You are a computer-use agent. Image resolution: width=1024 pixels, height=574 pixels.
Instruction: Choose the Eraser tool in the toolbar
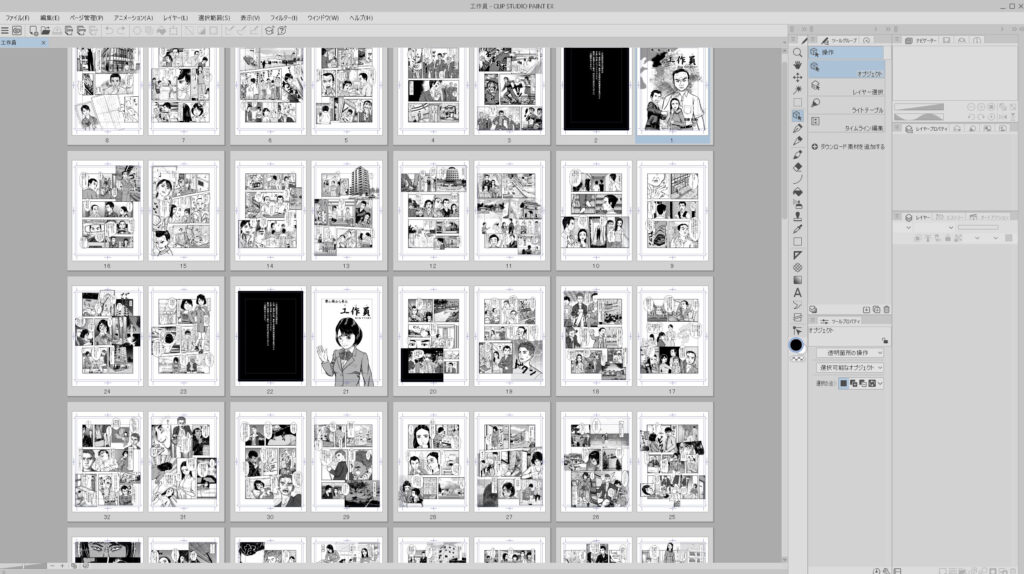797,166
